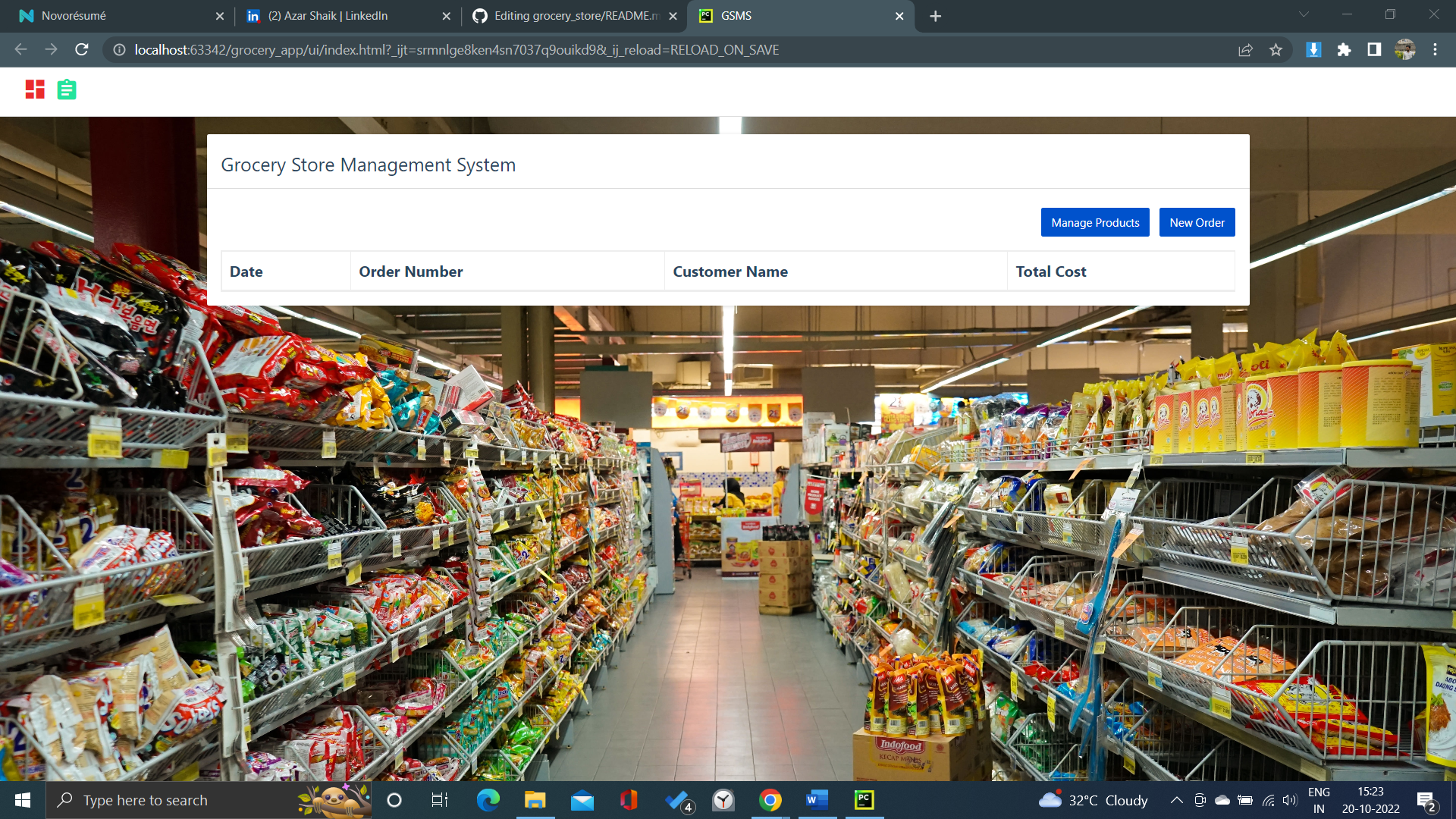This screenshot has width=1456, height=819.
Task: Open the OneDrive cloud tray icon
Action: pos(1222,800)
